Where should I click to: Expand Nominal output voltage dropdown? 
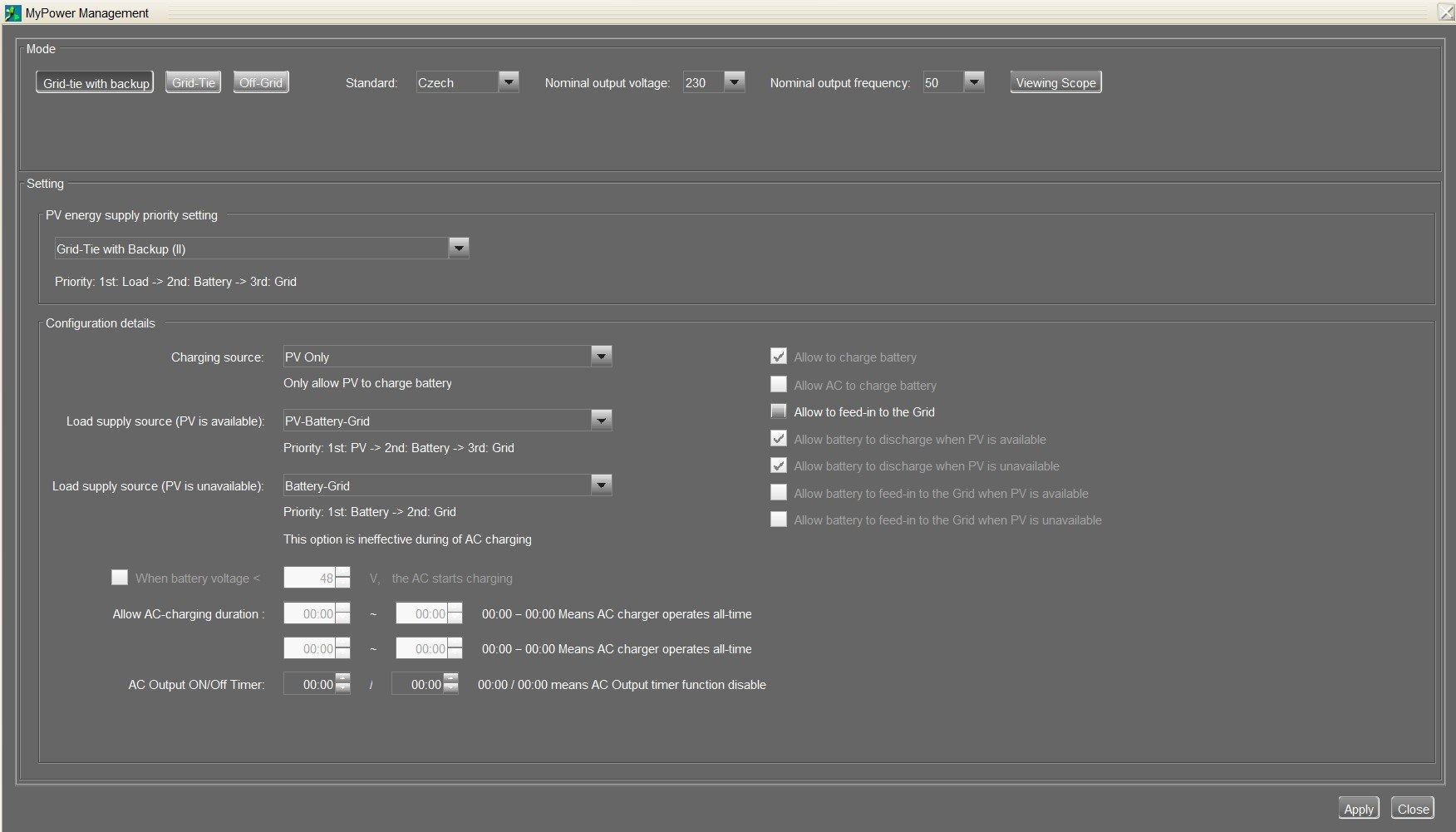point(734,82)
